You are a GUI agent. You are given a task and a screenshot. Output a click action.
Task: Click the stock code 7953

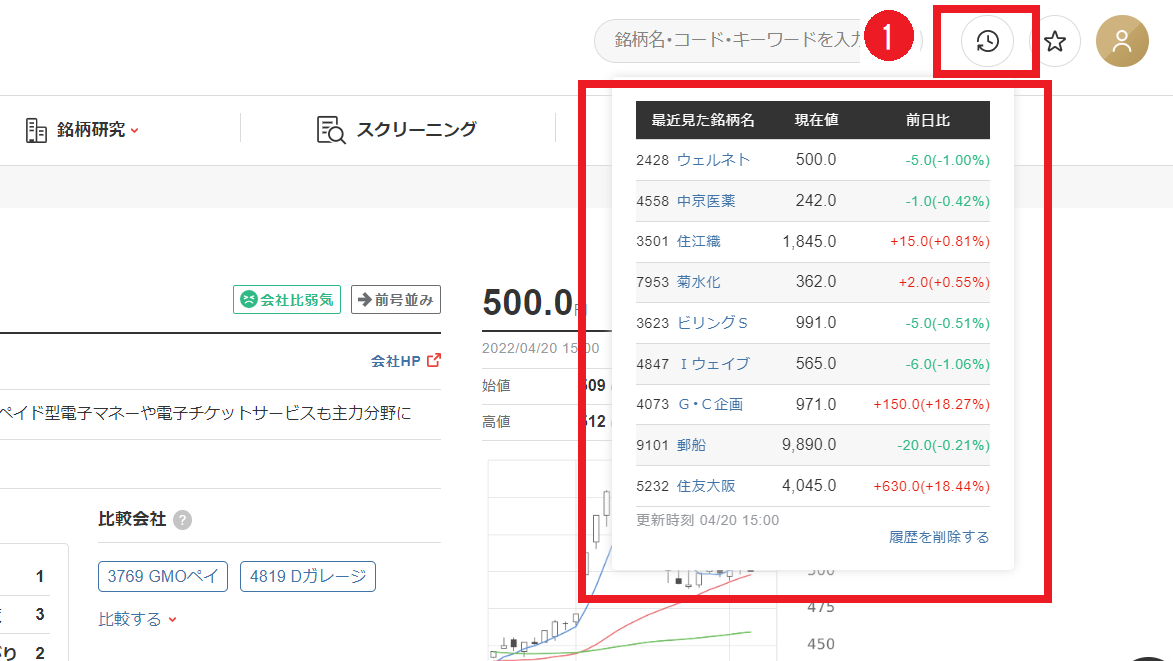coord(652,282)
